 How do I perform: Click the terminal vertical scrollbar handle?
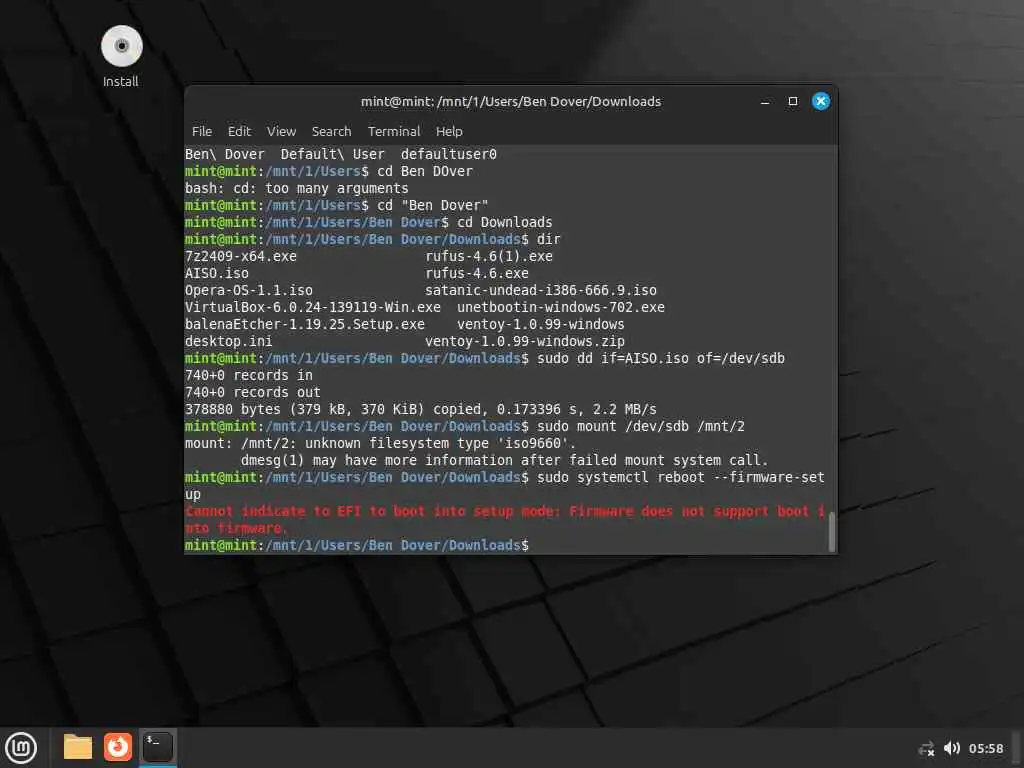pos(831,532)
